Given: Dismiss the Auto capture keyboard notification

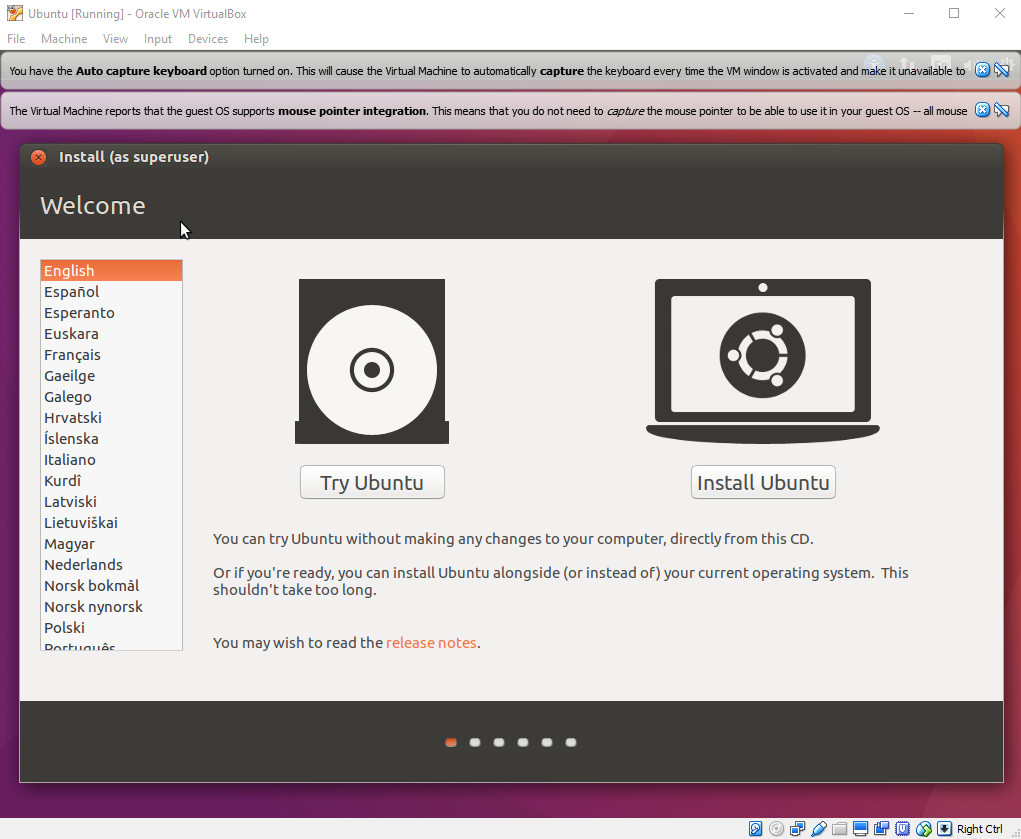Looking at the screenshot, I should [982, 70].
